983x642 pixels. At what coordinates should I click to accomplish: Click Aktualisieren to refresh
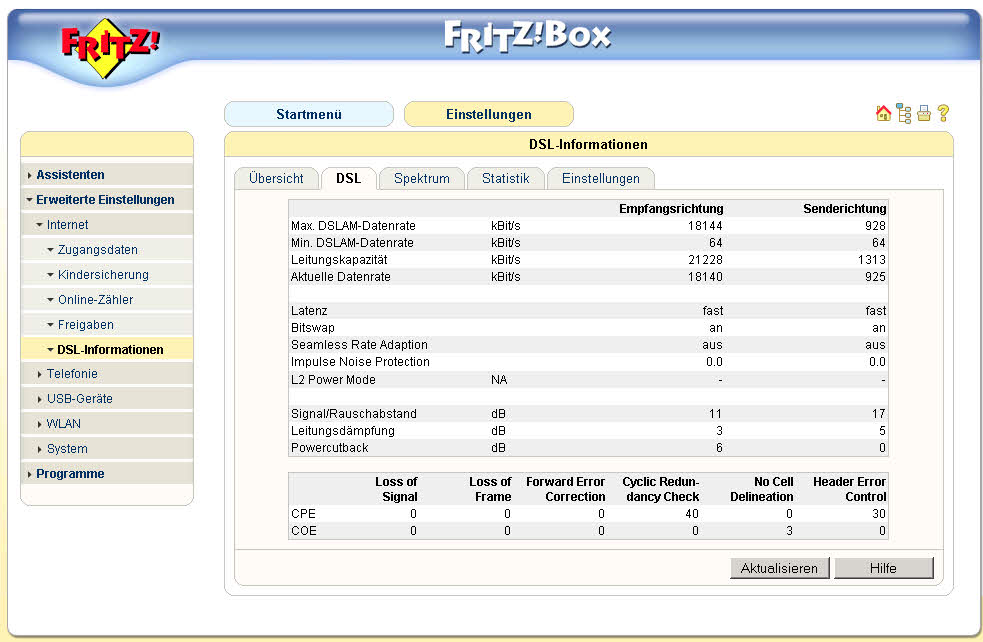coord(779,568)
